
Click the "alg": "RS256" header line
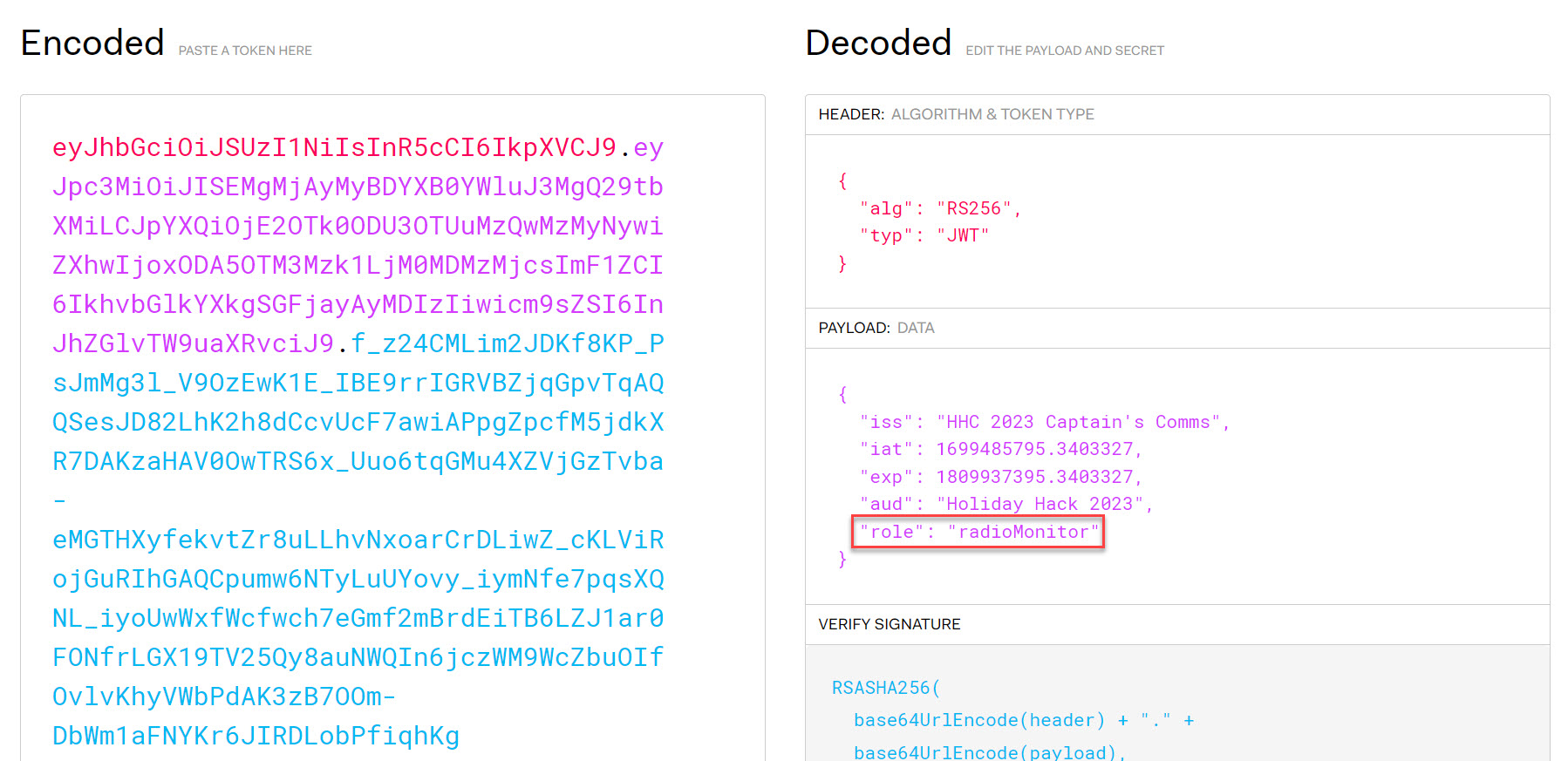(940, 208)
